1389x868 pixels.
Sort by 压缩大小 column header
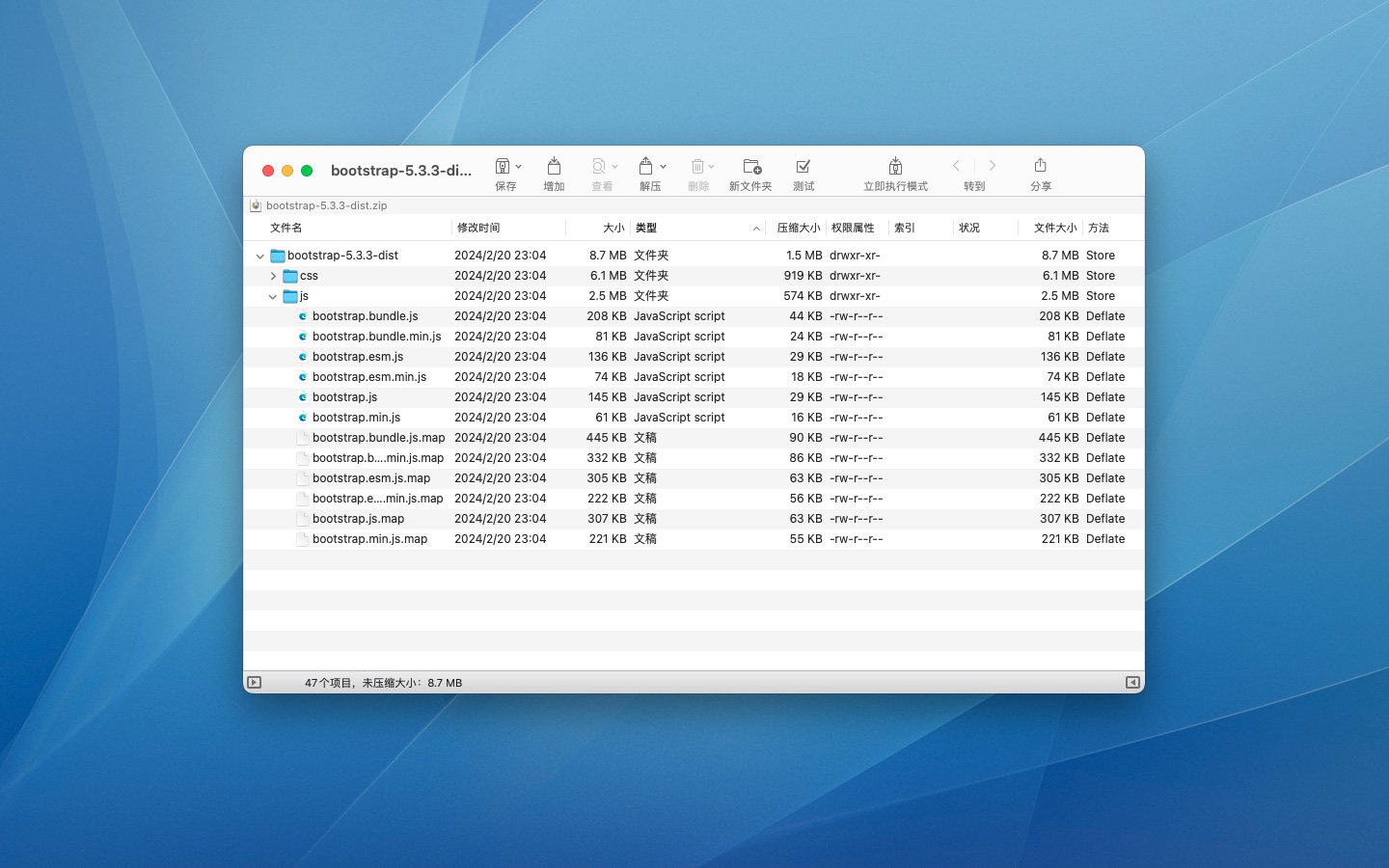click(x=799, y=228)
